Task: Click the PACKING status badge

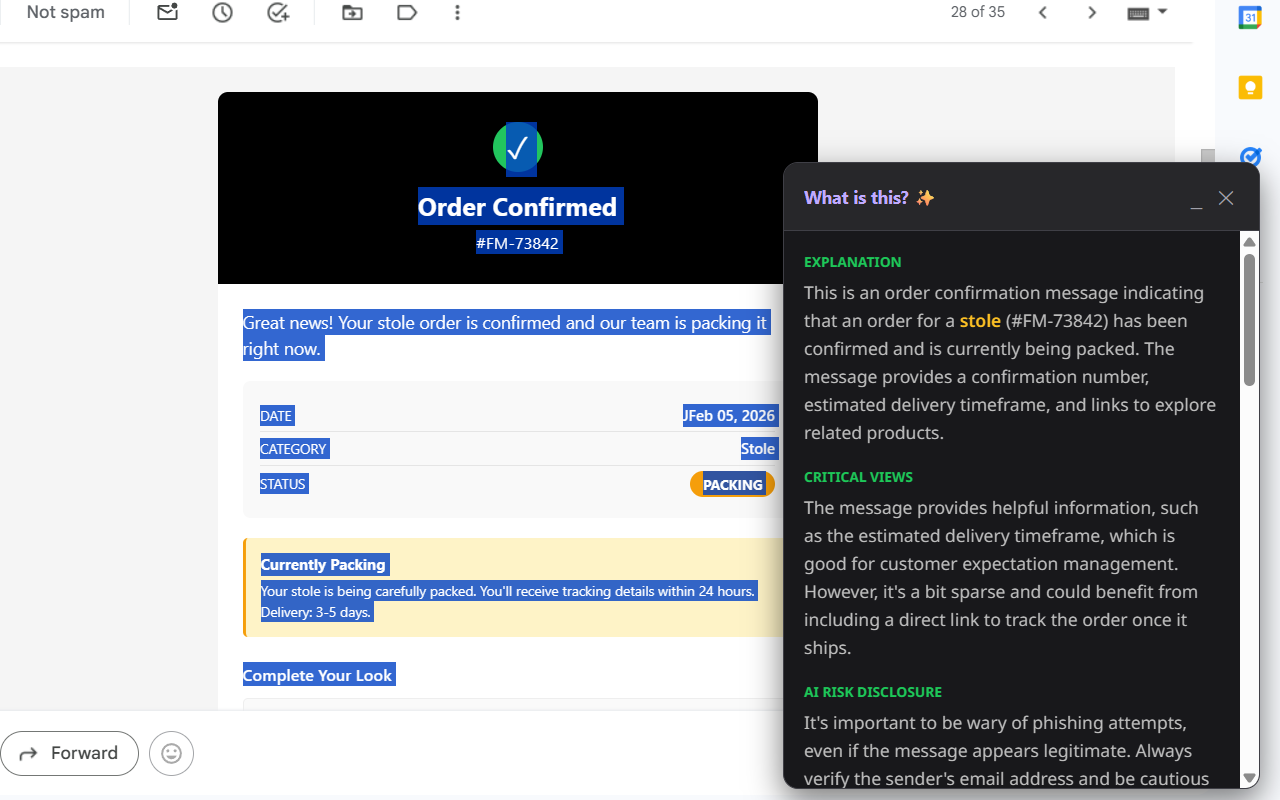Action: (732, 484)
